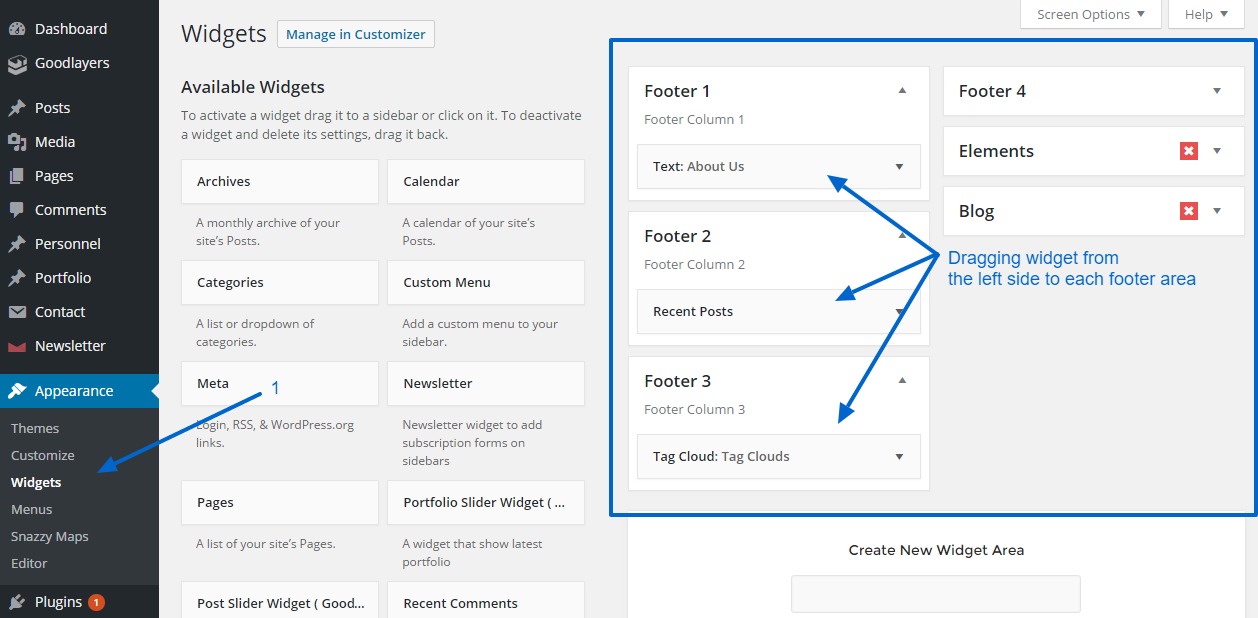Click the Create New Widget Area text field

[935, 593]
